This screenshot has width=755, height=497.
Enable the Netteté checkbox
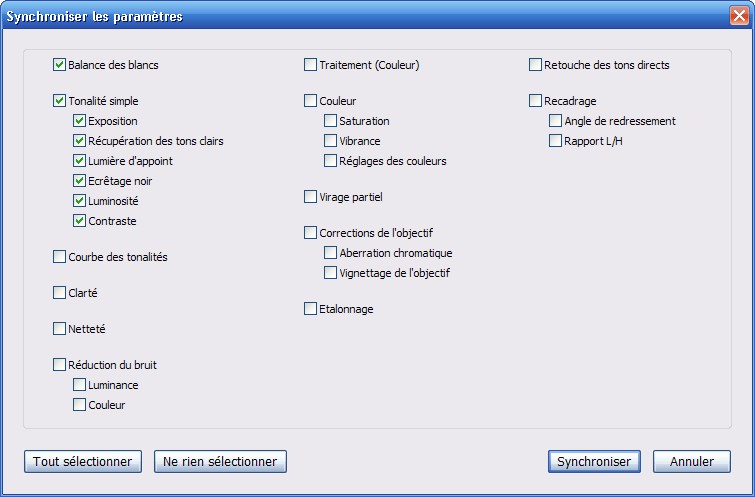(59, 329)
